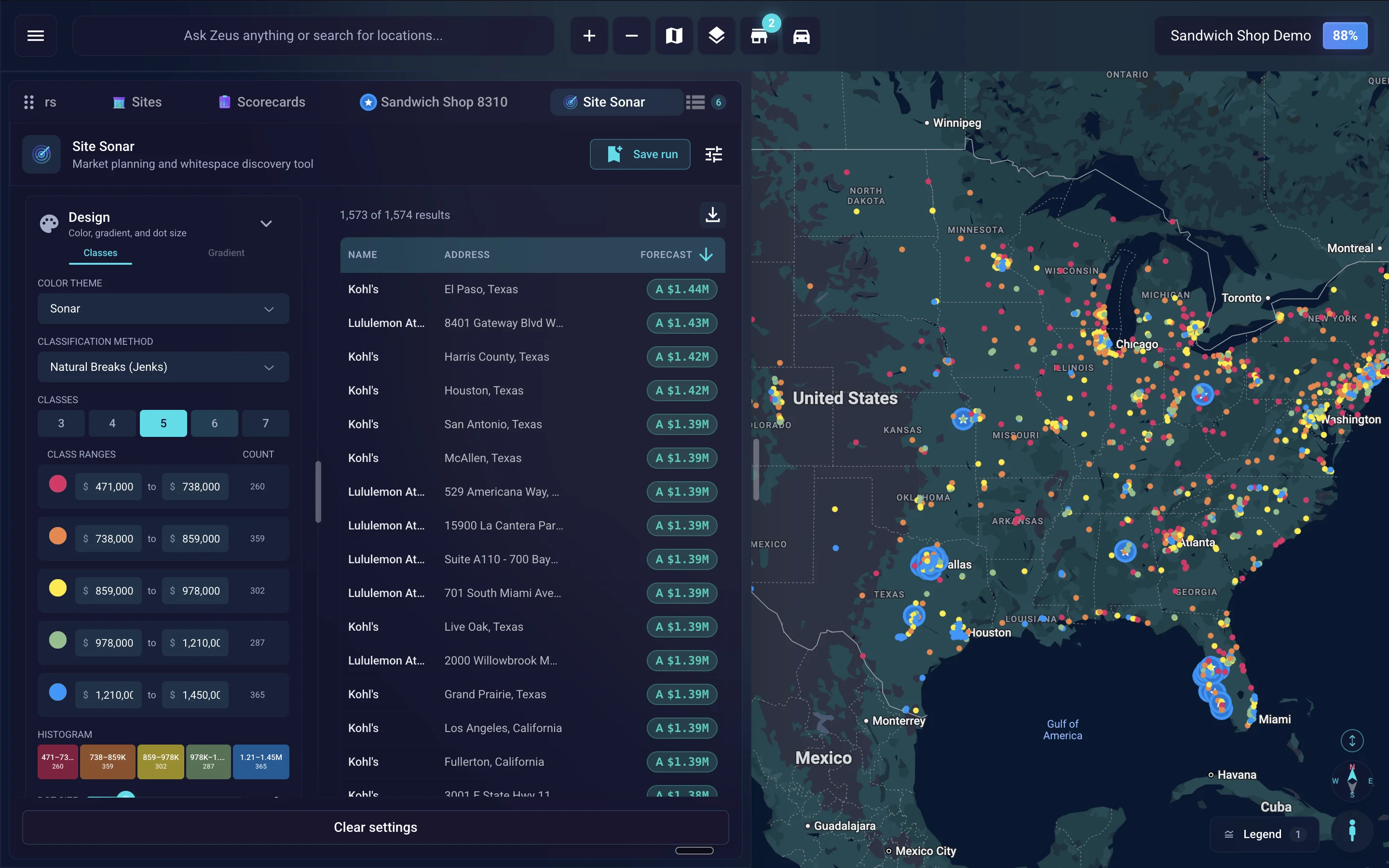Viewport: 1389px width, 868px height.
Task: Click the 88% score badge
Action: 1345,36
